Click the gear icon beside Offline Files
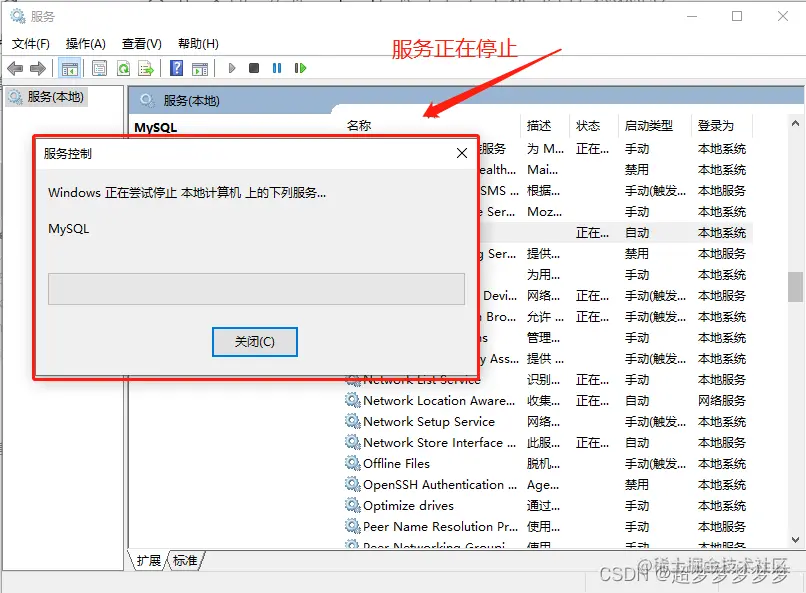The width and height of the screenshot is (806, 593). point(353,464)
